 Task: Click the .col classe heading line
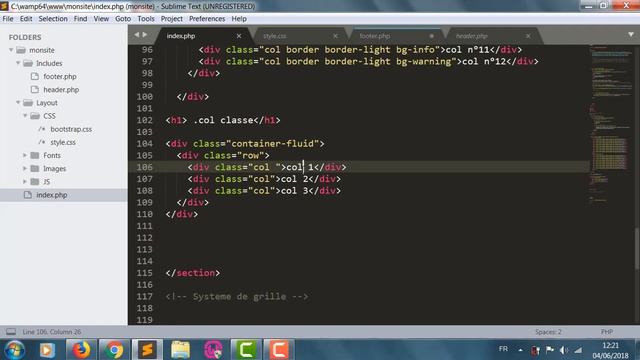click(x=223, y=120)
